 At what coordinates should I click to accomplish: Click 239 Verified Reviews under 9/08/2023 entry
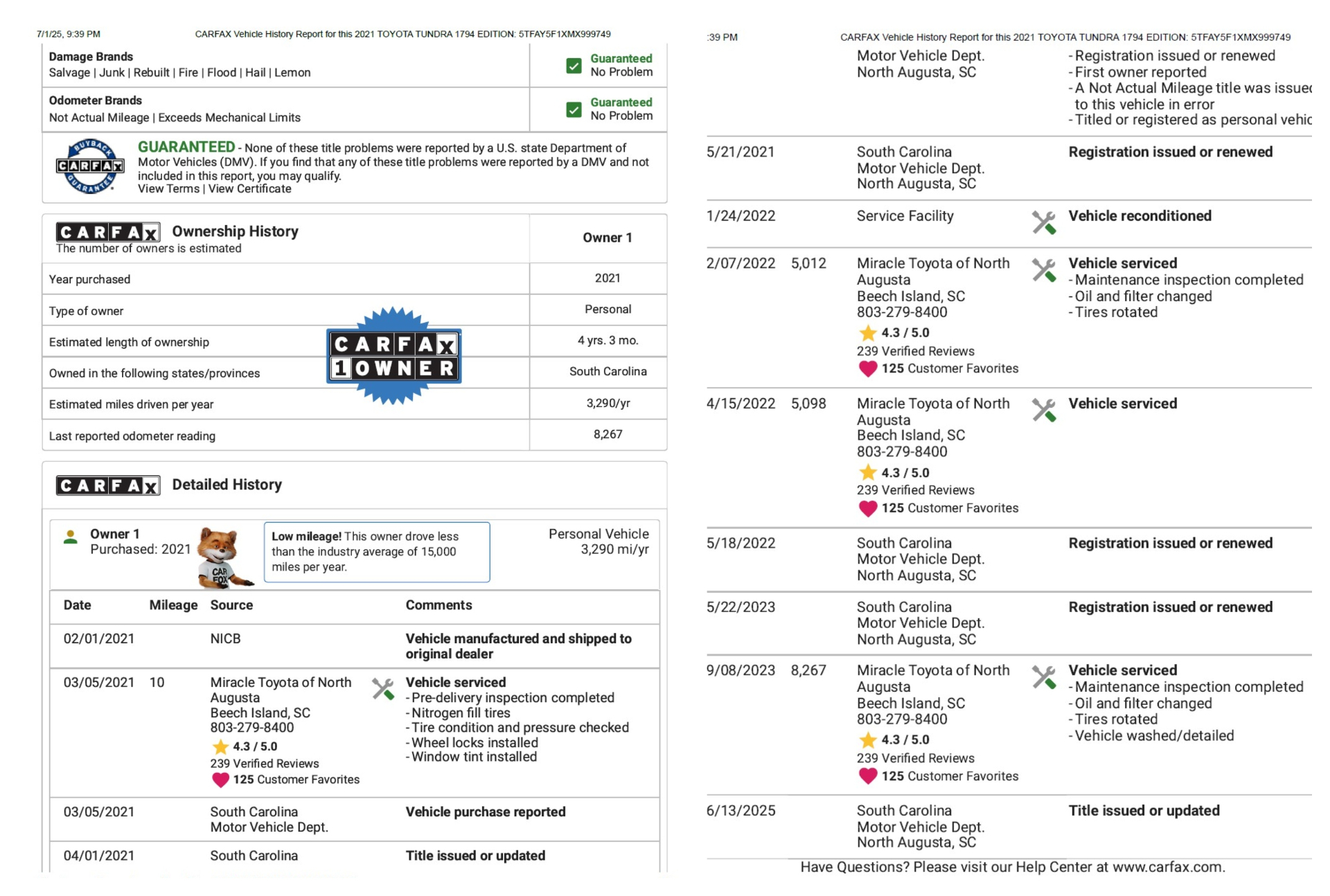pyautogui.click(x=915, y=758)
